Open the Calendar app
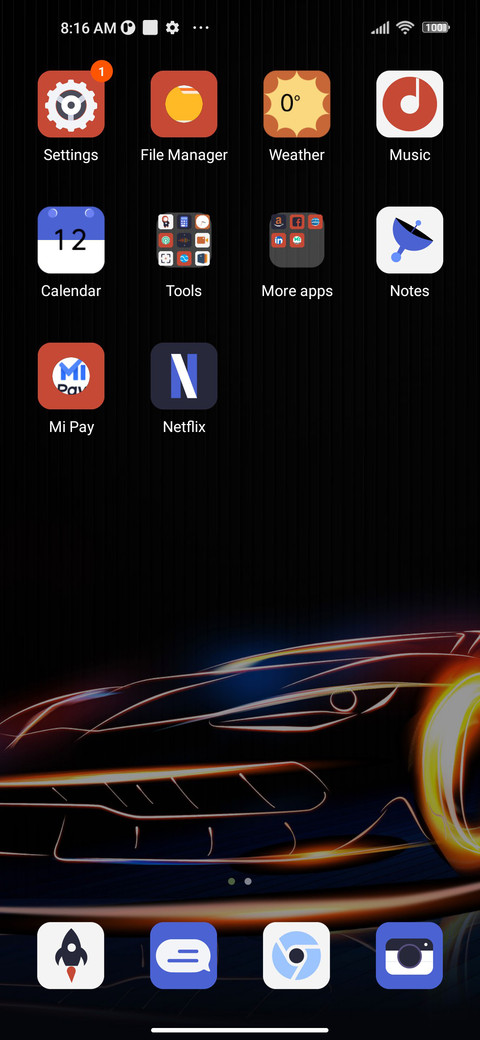 click(x=71, y=240)
